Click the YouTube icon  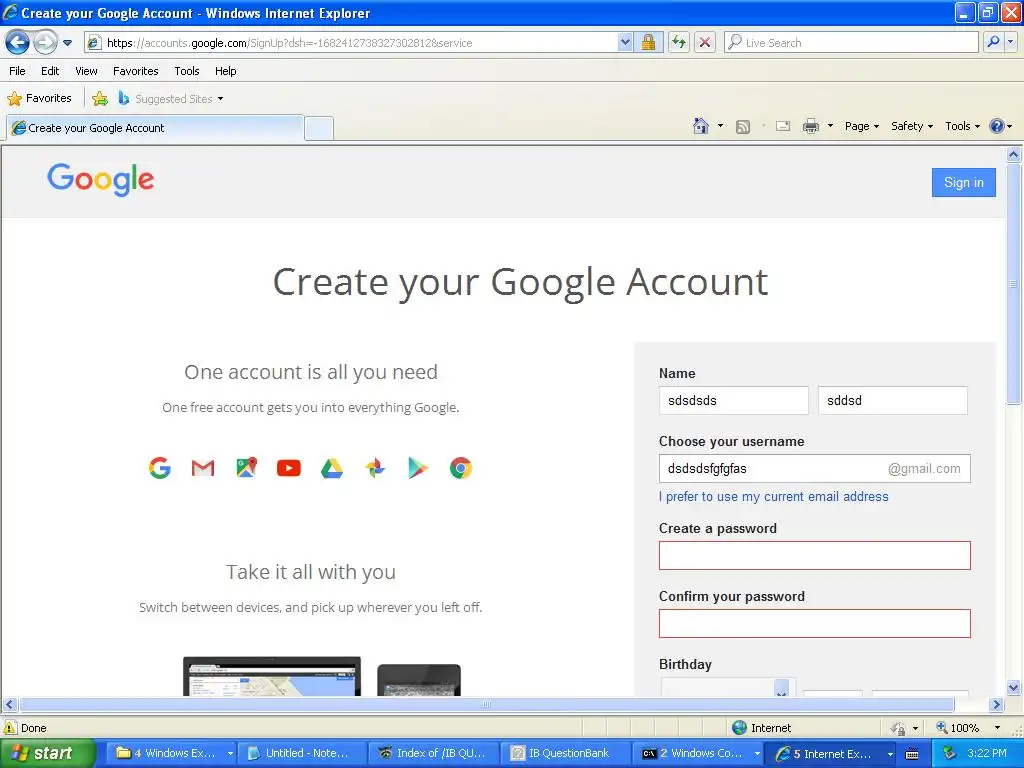tap(289, 468)
